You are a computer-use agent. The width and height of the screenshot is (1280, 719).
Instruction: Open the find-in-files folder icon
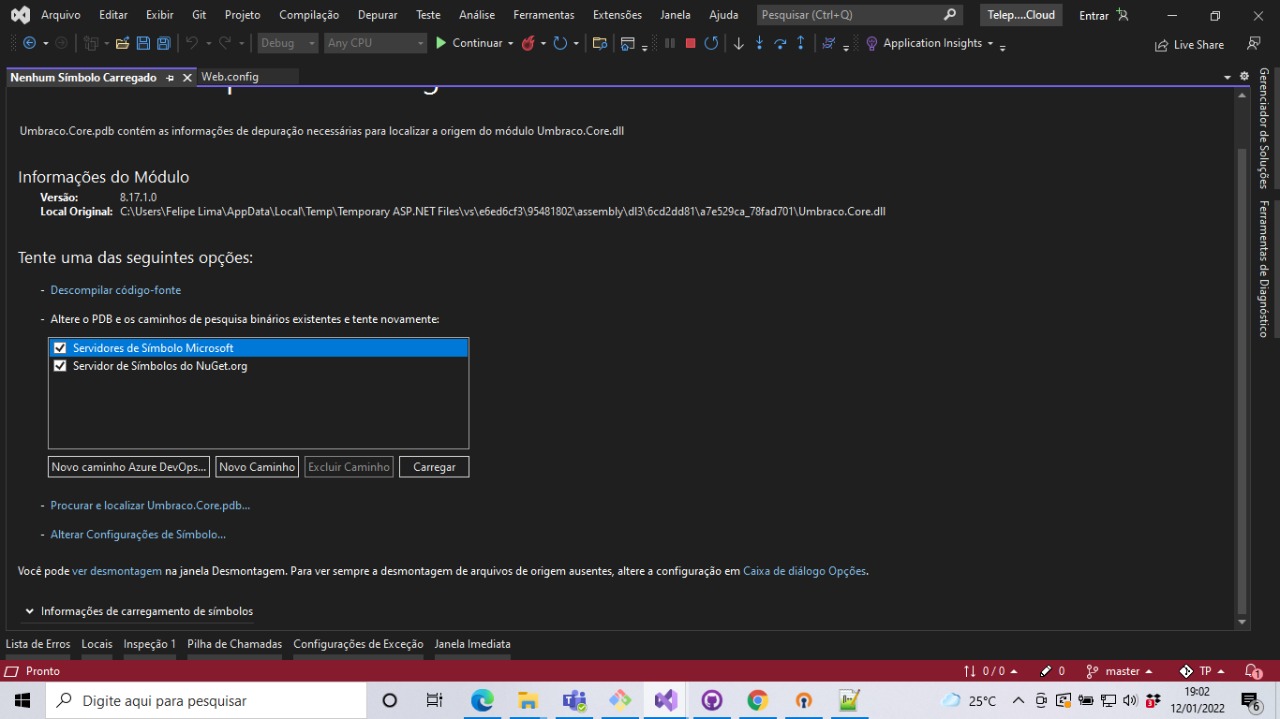pyautogui.click(x=600, y=43)
